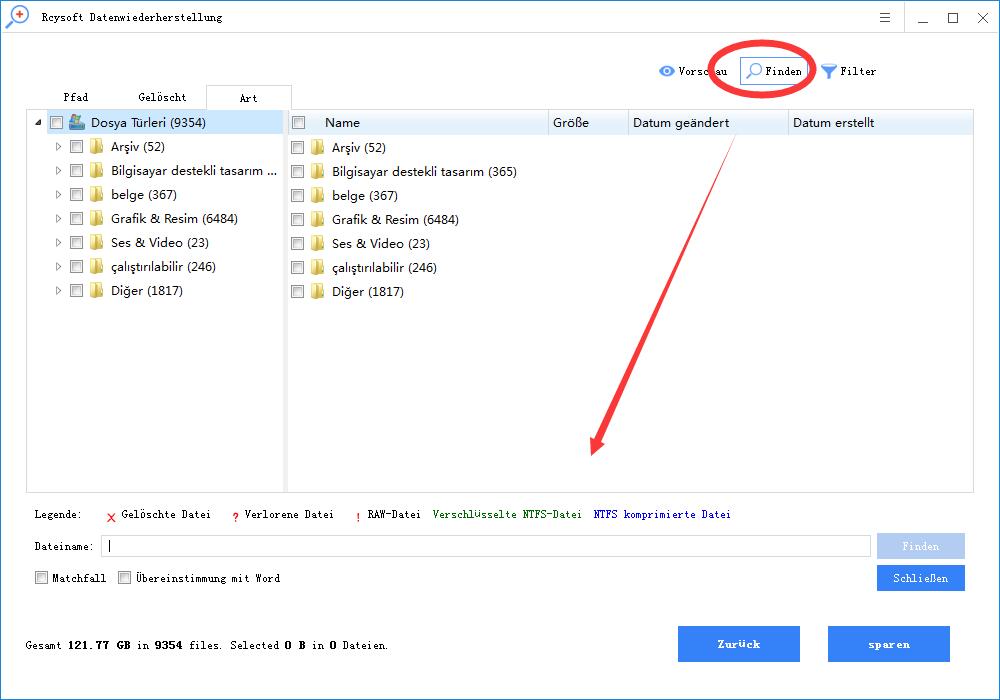Click the Dosya Türleri root icon
Screen dimensions: 1000x700
(x=77, y=122)
